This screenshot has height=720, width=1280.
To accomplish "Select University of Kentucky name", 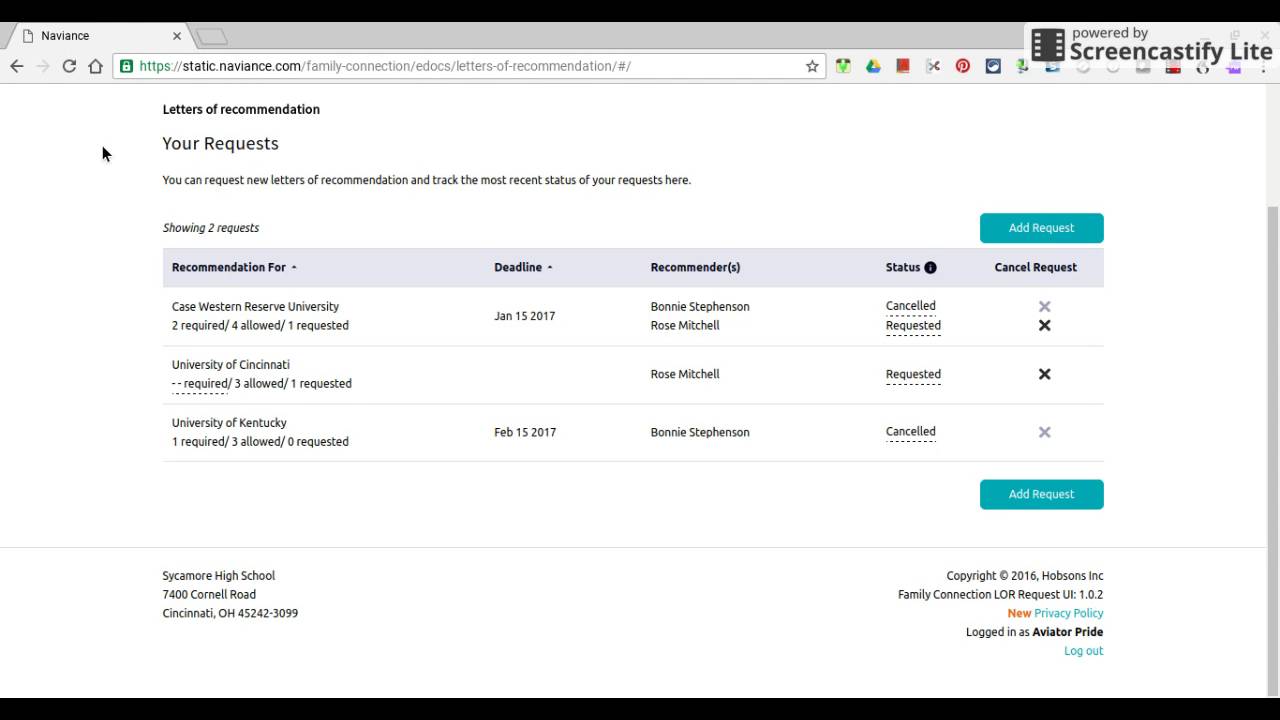I will coord(229,423).
